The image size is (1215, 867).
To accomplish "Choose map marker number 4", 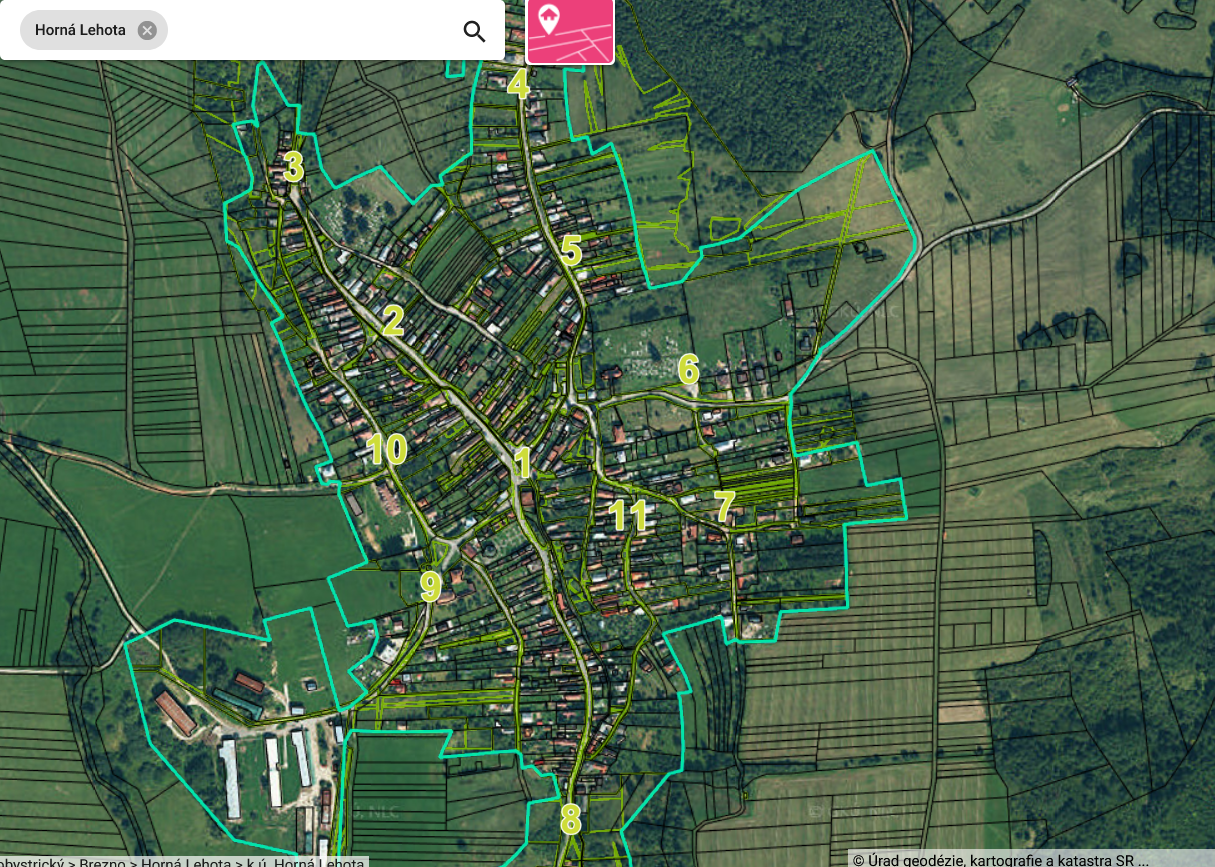I will tap(518, 85).
